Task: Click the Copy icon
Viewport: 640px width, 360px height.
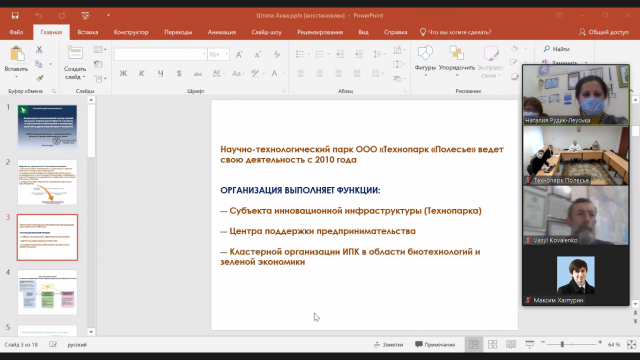Action: point(39,64)
